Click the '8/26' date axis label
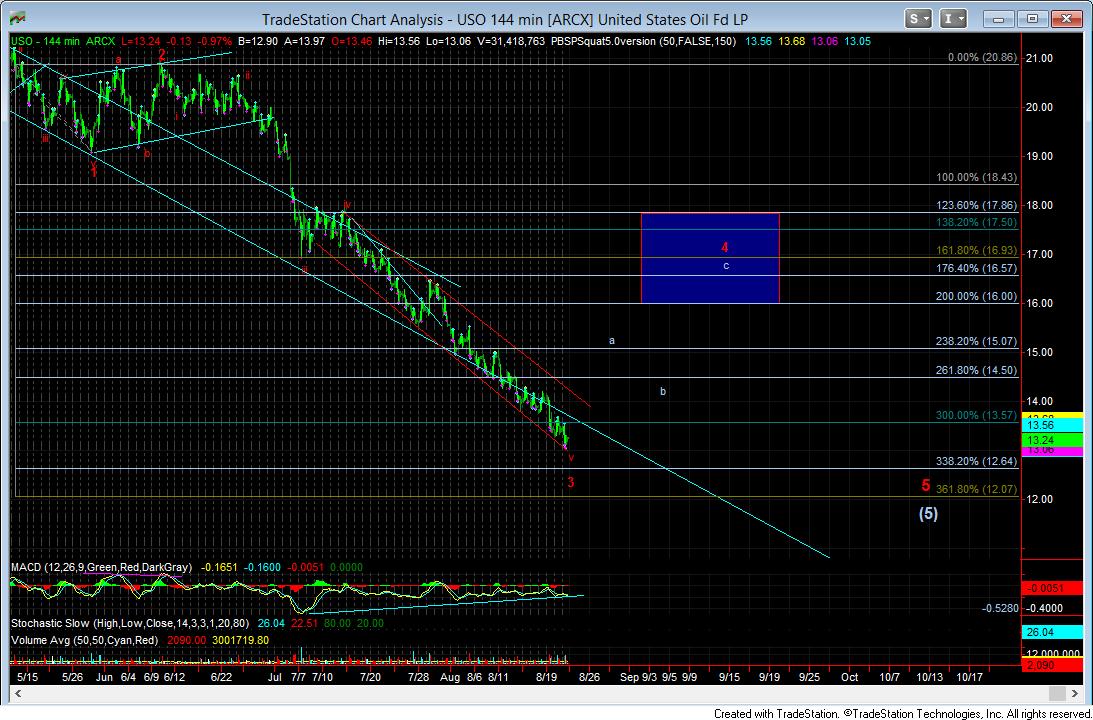Image resolution: width=1093 pixels, height=720 pixels. 590,677
